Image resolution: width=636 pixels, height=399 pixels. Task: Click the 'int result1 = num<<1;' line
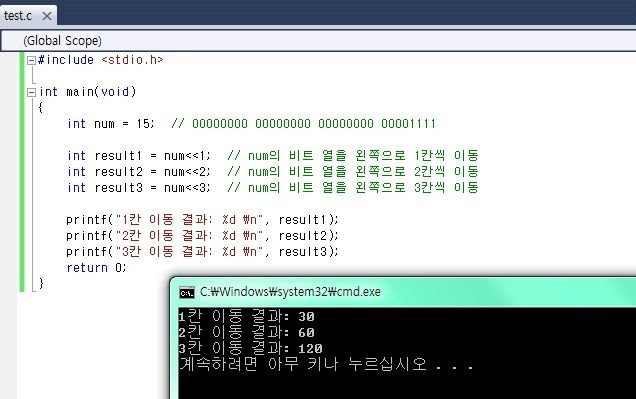(x=139, y=156)
